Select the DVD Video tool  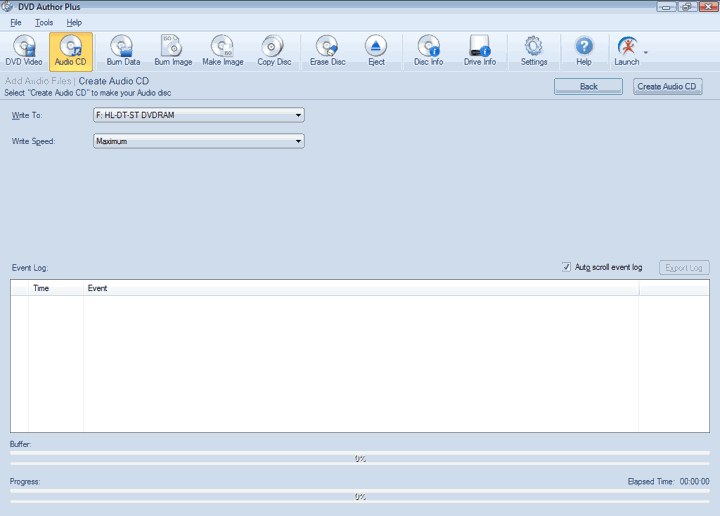(26, 51)
